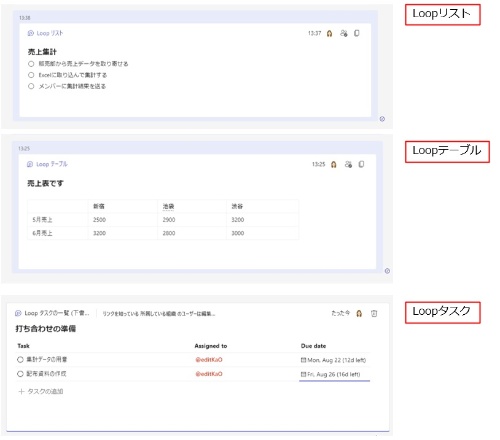Copy the Loop テーブル component with copy icon

pyautogui.click(x=361, y=164)
